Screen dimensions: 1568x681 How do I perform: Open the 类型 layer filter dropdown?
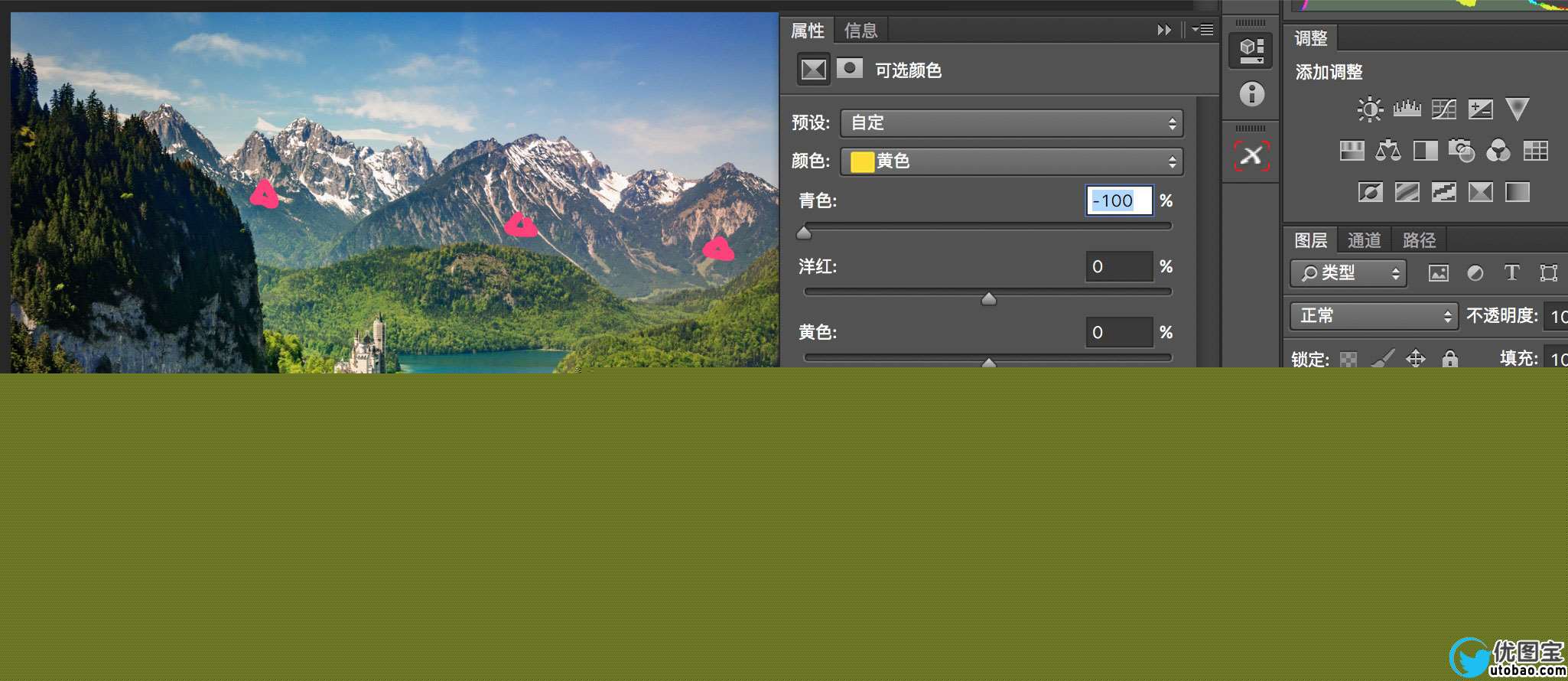tap(1348, 273)
